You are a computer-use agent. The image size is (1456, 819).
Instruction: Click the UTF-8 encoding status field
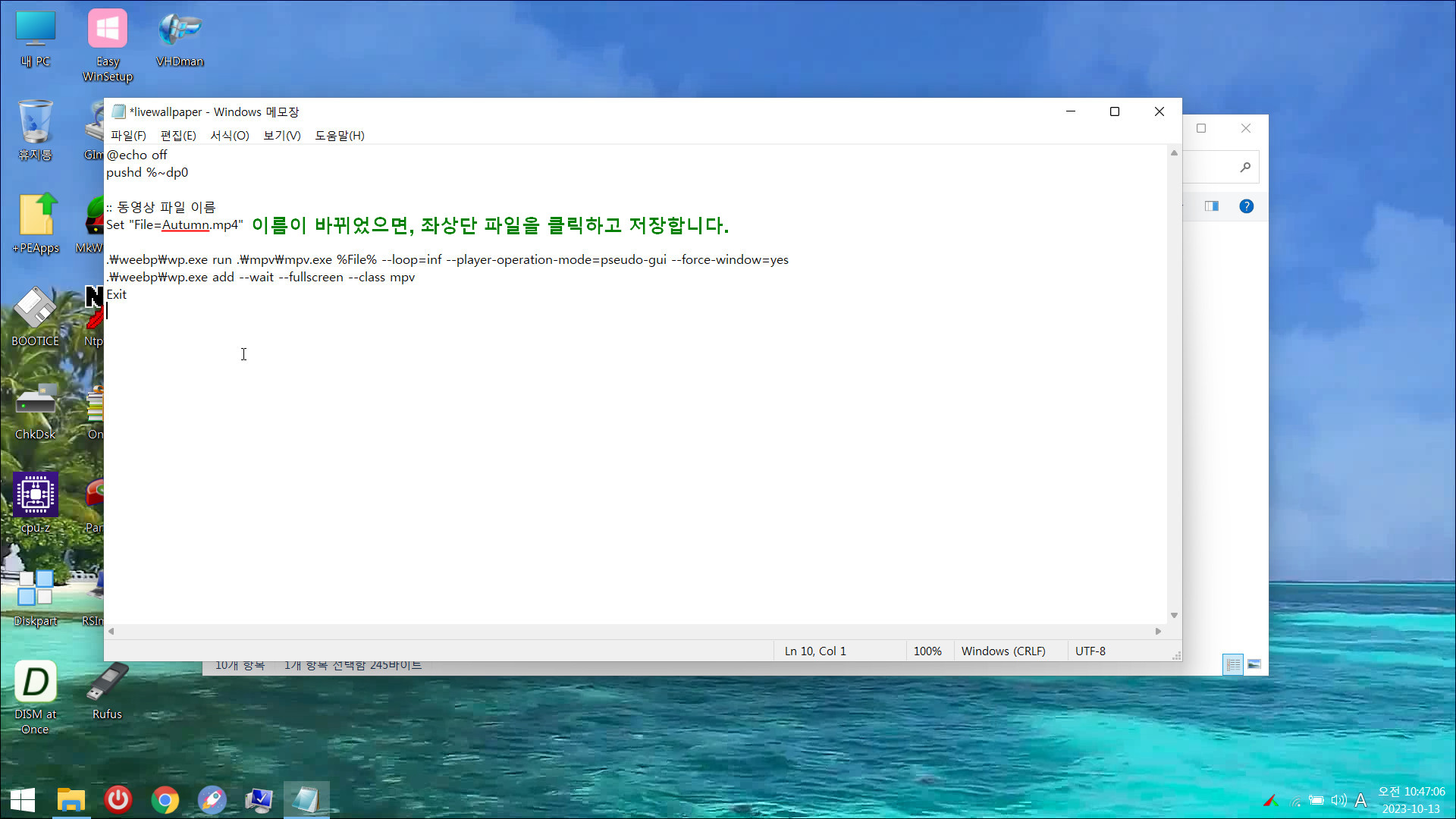pos(1090,651)
